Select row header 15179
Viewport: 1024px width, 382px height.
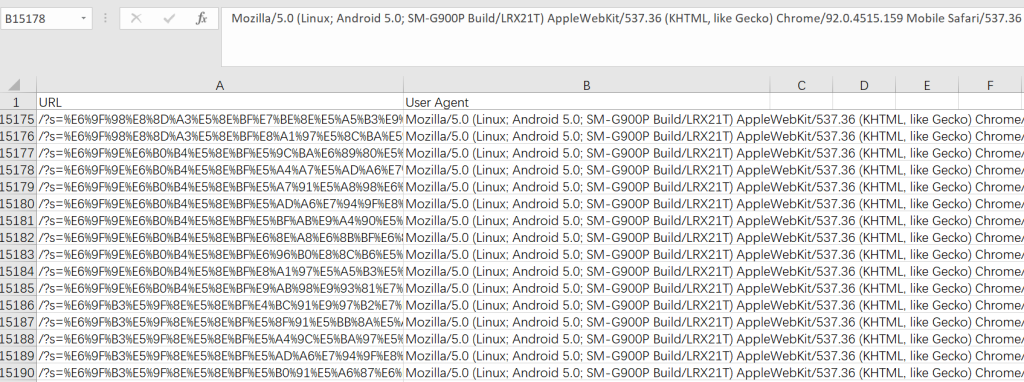tap(18, 187)
